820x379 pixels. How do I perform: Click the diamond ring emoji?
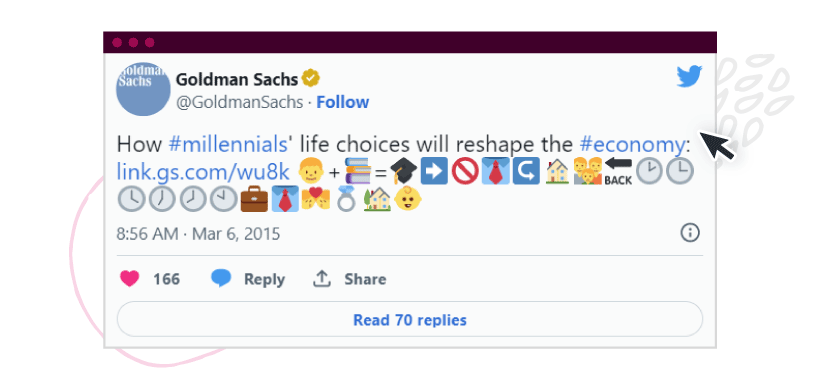pos(346,200)
